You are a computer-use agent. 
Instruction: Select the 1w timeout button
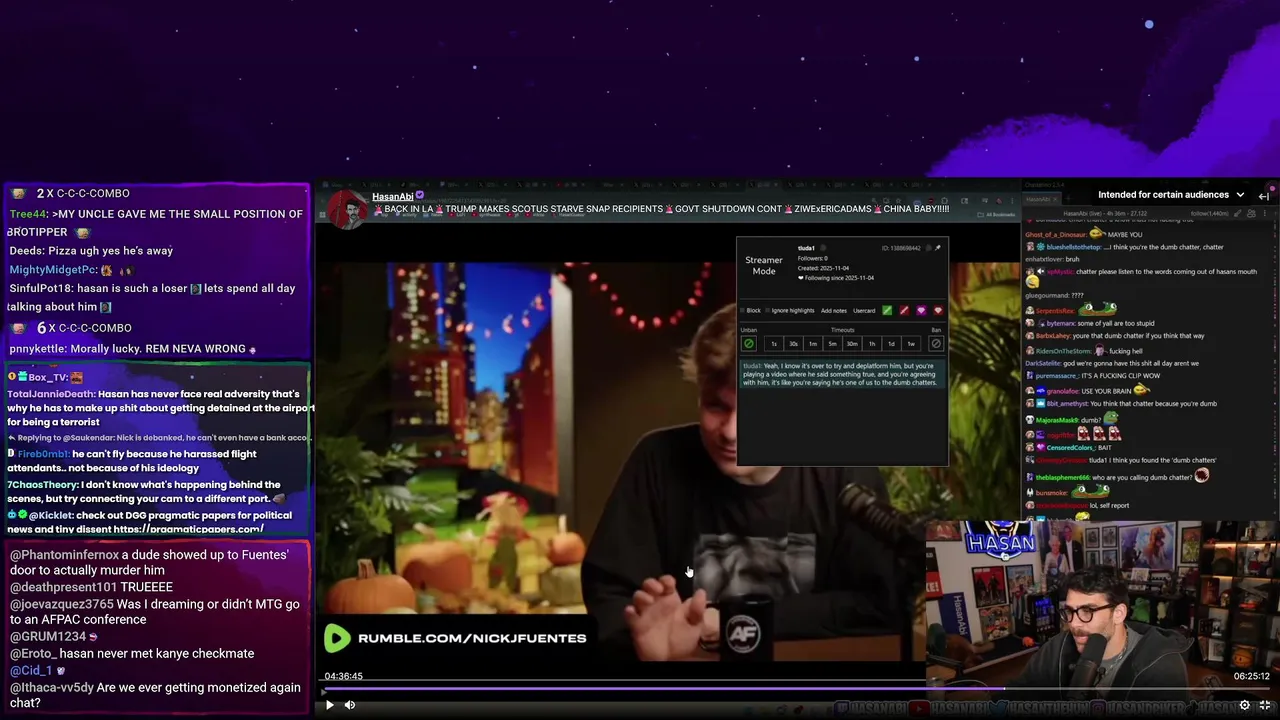pyautogui.click(x=911, y=344)
